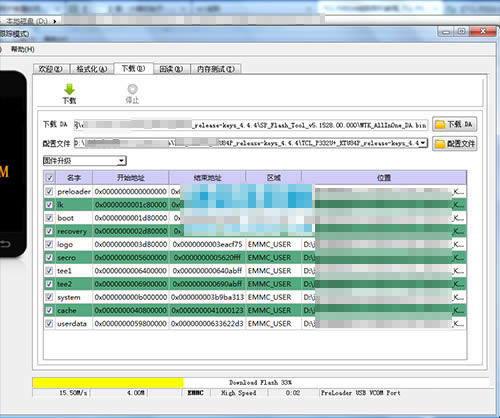Click cache end address 0x0000000041000123
This screenshot has width=500, height=418.
207,310
